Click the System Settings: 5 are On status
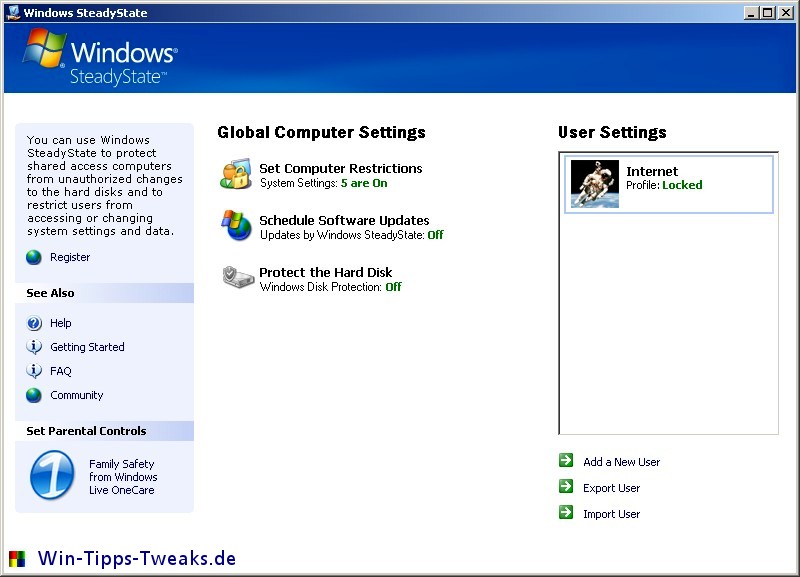The height and width of the screenshot is (577, 800). (323, 183)
